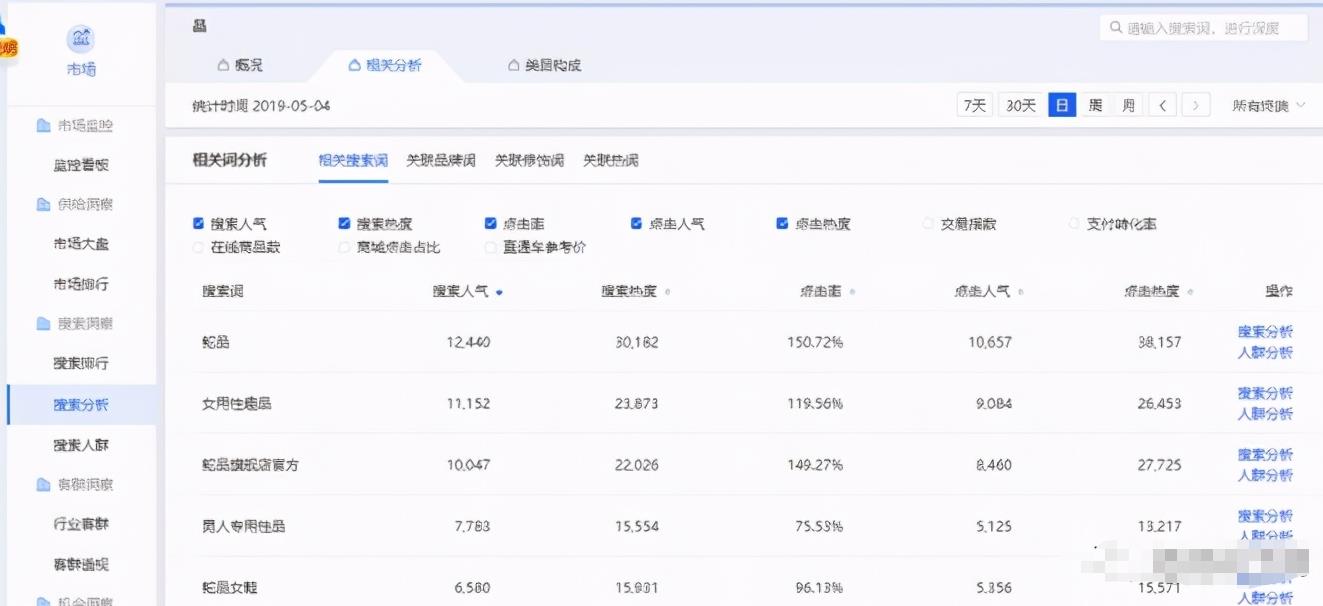Select the highlighted 日 day button
This screenshot has height=606, width=1323.
click(x=1062, y=105)
